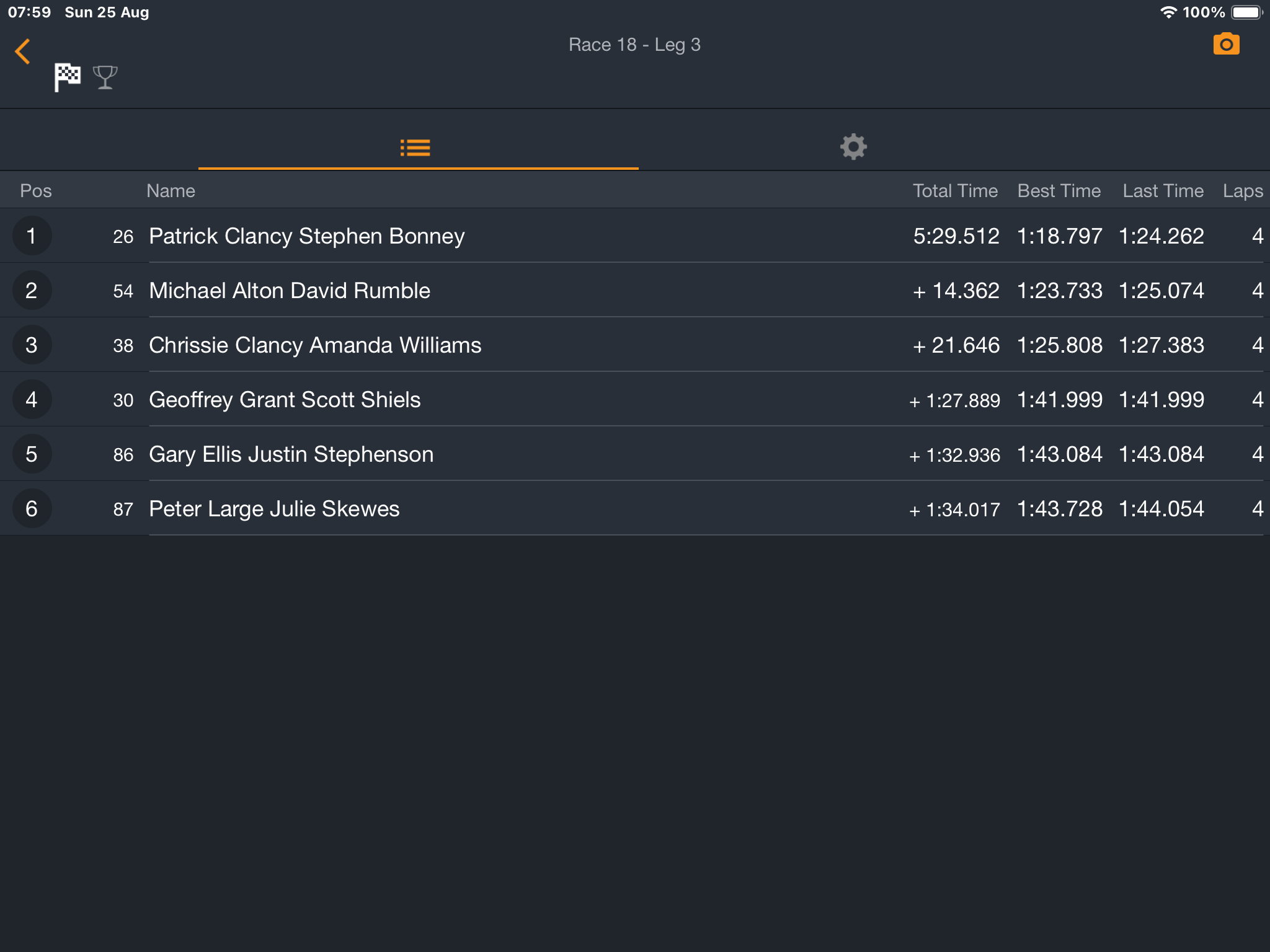Click the Total Time column header
Image resolution: width=1270 pixels, height=952 pixels.
click(955, 191)
